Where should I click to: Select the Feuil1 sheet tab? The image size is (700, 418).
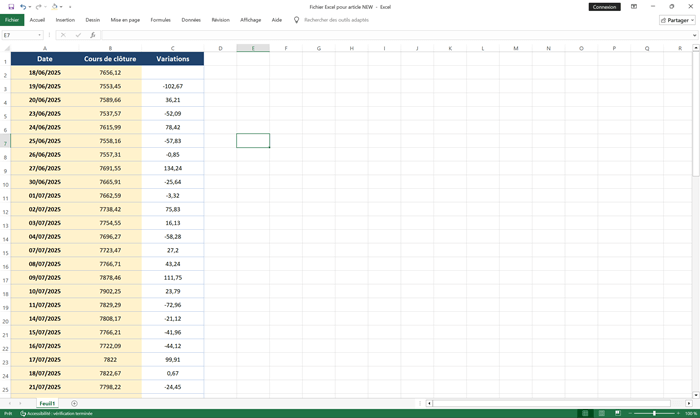pyautogui.click(x=47, y=403)
